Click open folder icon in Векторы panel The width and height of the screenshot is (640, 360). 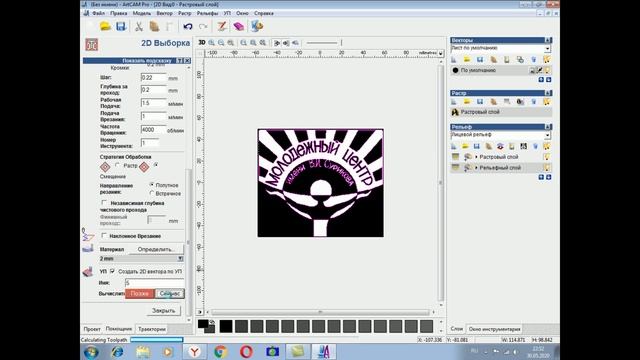pyautogui.click(x=467, y=60)
